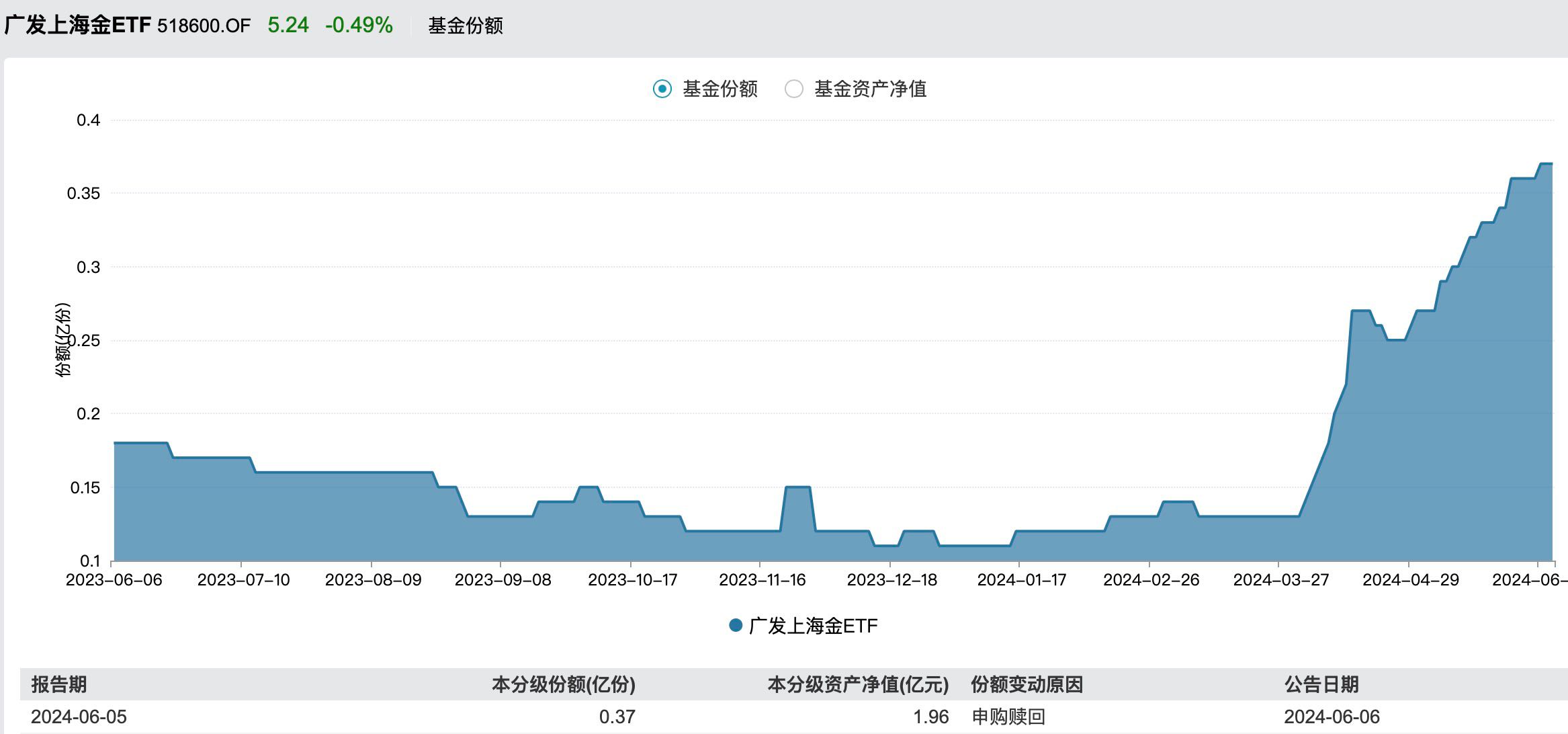Click the 公告日期 column header
1568x734 pixels.
(x=1321, y=684)
